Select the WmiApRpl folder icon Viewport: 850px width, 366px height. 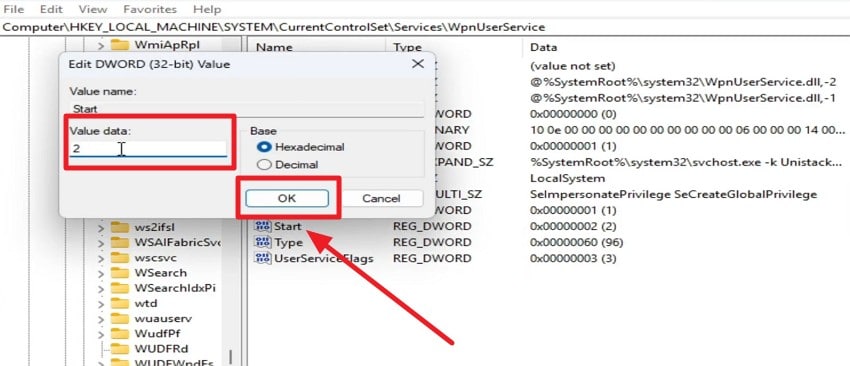coord(120,44)
